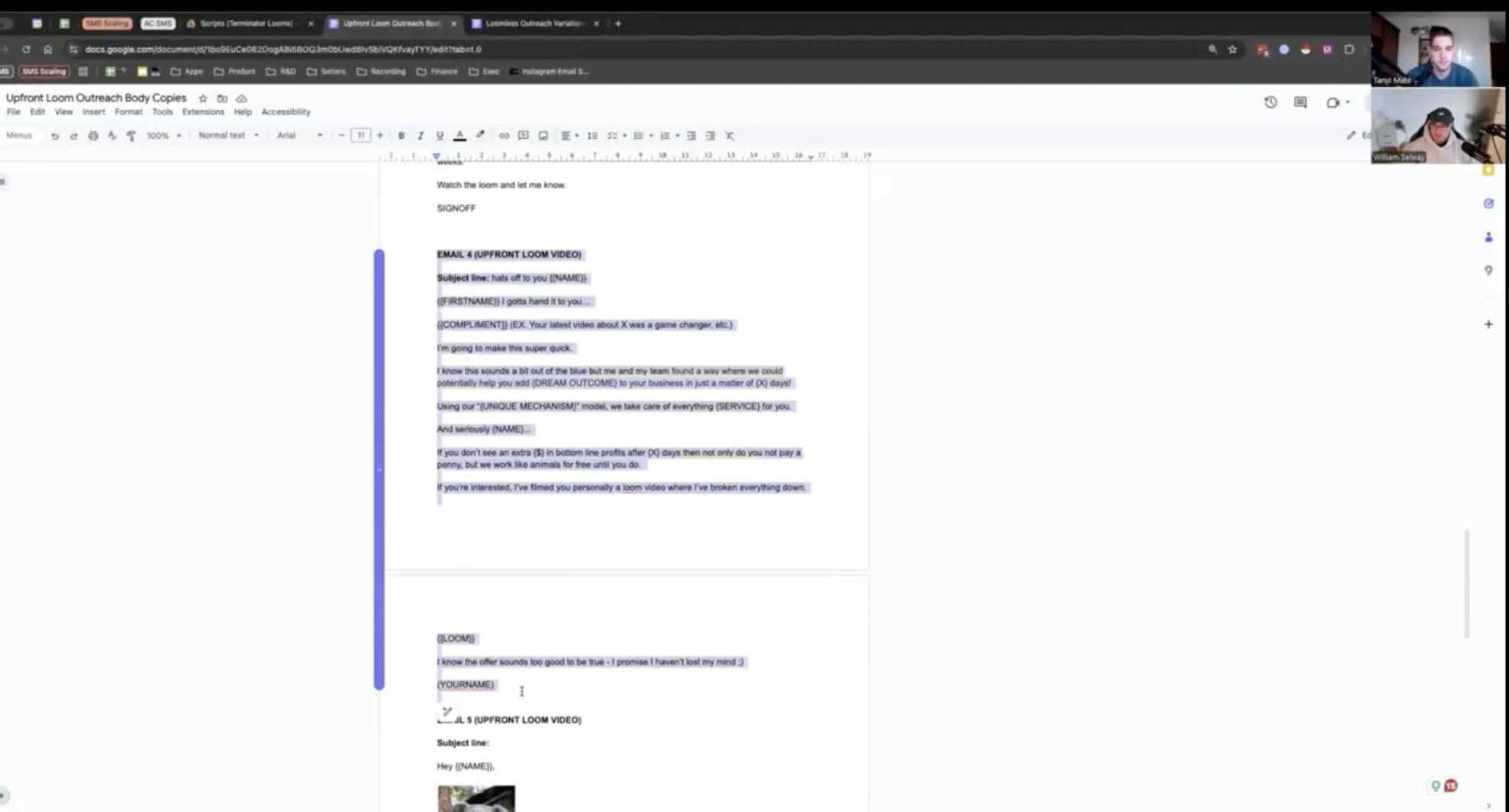Open the version history clock icon
Screen dimensions: 1509x812
click(x=1270, y=102)
